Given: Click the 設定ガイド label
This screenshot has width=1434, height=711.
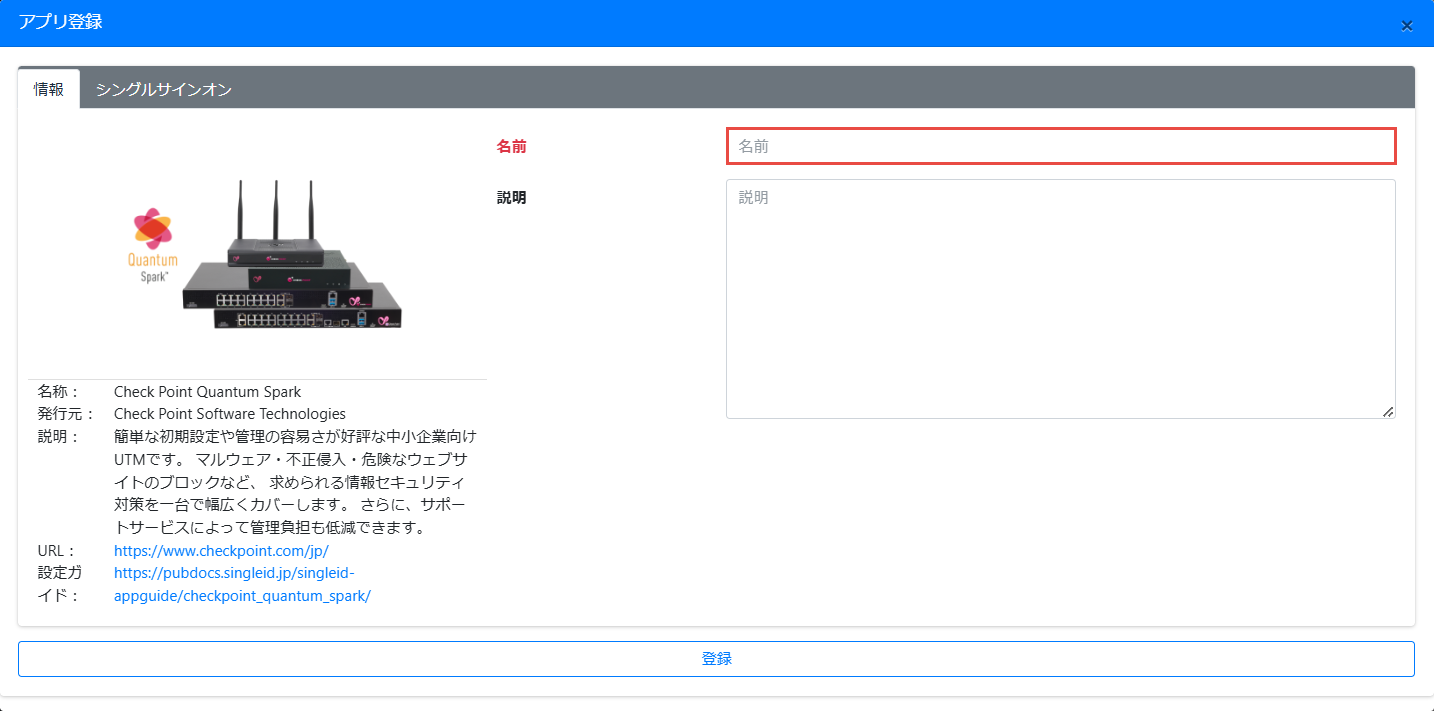Looking at the screenshot, I should (60, 584).
